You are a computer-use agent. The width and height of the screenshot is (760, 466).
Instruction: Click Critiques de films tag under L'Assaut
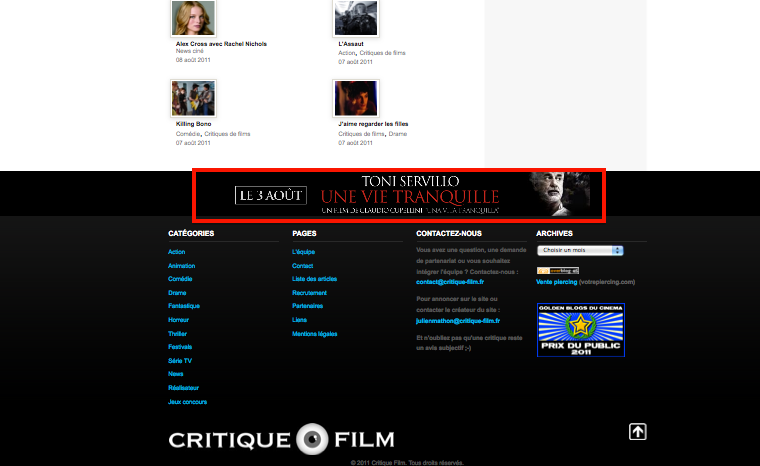[382, 53]
